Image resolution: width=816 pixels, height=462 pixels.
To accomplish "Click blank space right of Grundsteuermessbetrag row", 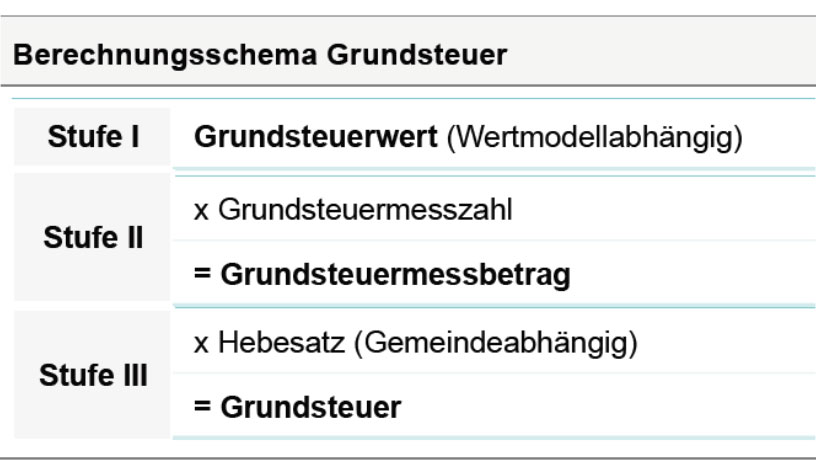I will pos(692,273).
